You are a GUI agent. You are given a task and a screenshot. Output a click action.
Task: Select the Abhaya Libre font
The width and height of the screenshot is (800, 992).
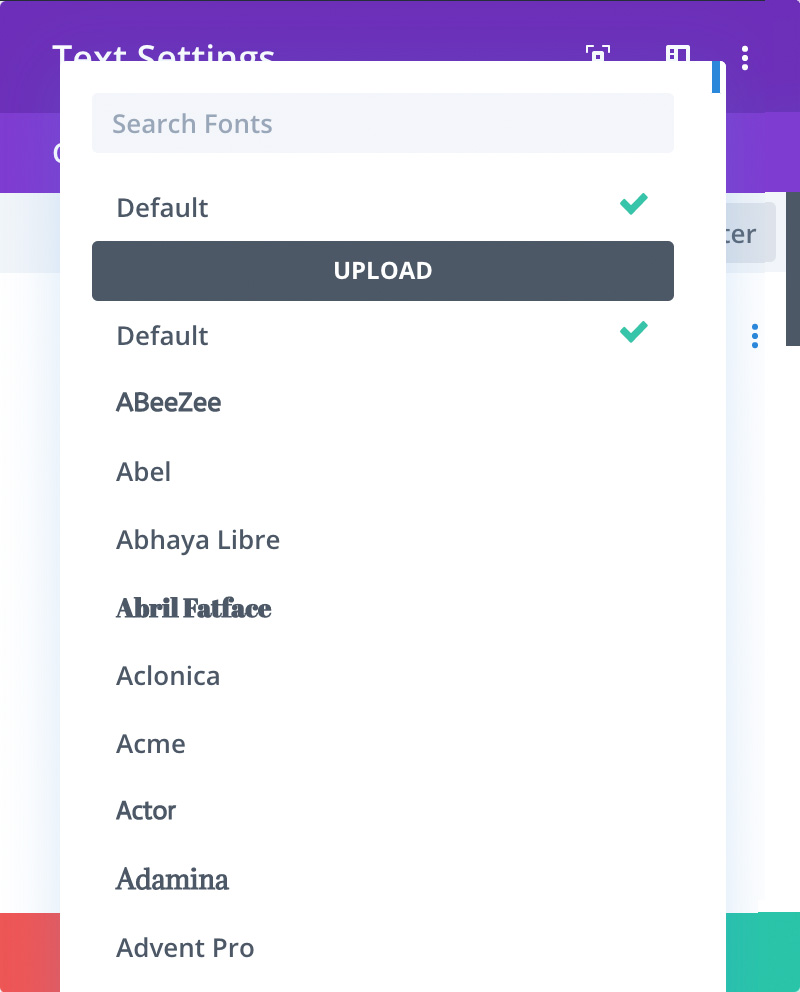(198, 539)
